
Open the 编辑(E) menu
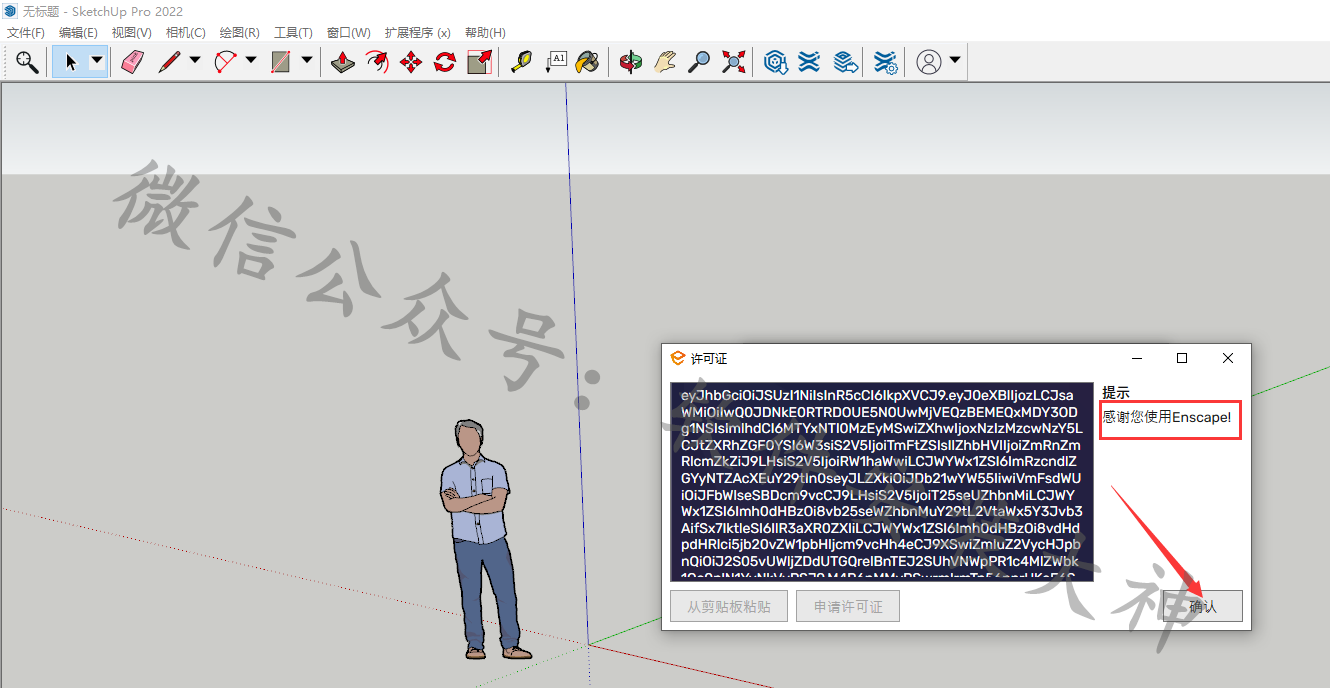(x=78, y=33)
